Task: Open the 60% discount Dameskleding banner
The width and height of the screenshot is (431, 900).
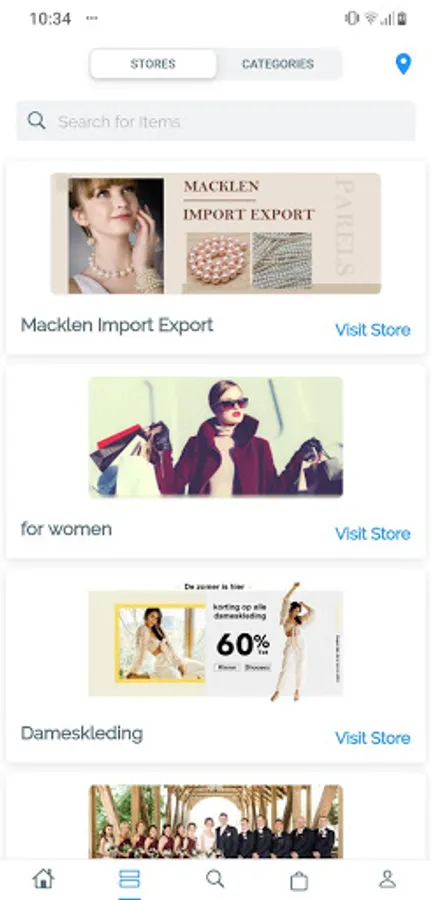Action: (x=216, y=641)
